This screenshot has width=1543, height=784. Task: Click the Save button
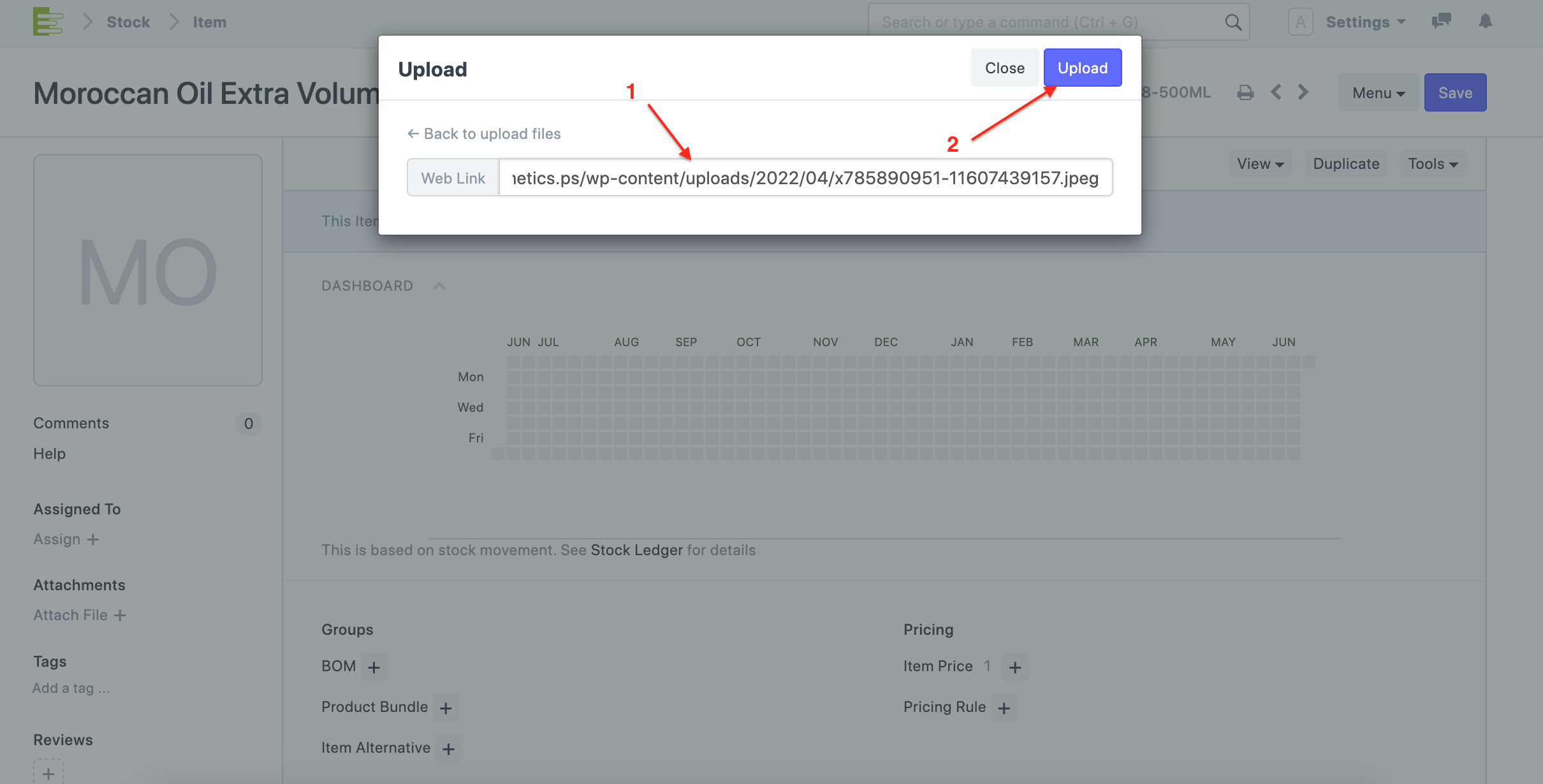pos(1455,92)
